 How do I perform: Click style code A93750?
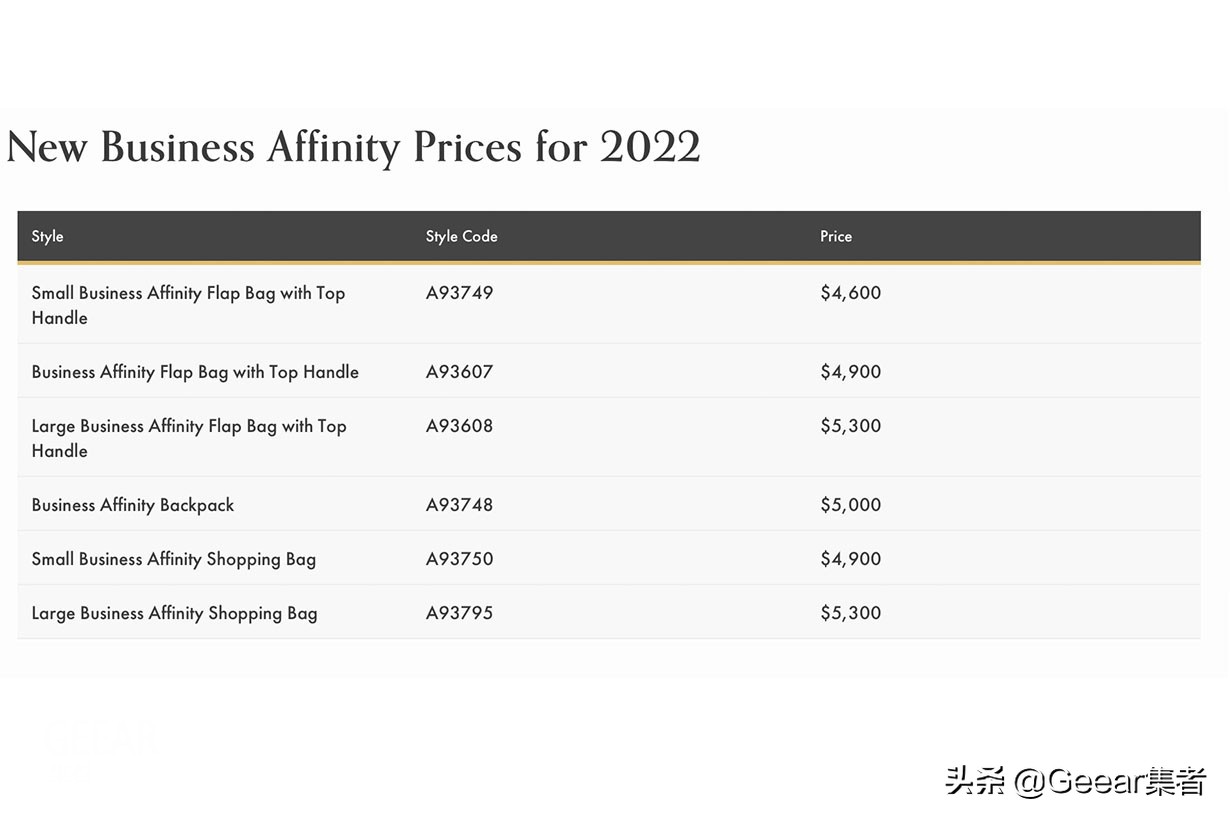coord(459,559)
